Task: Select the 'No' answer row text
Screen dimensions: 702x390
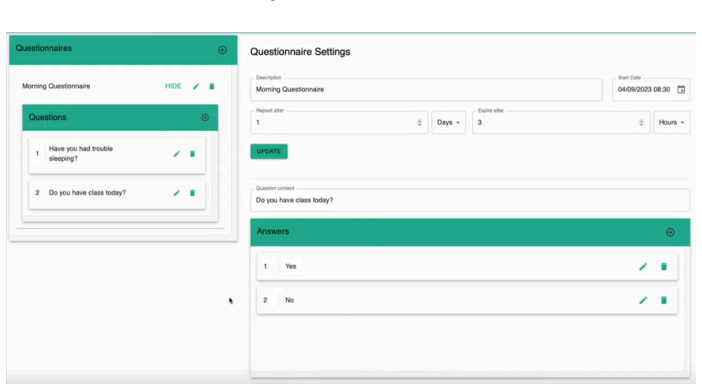Action: (290, 300)
